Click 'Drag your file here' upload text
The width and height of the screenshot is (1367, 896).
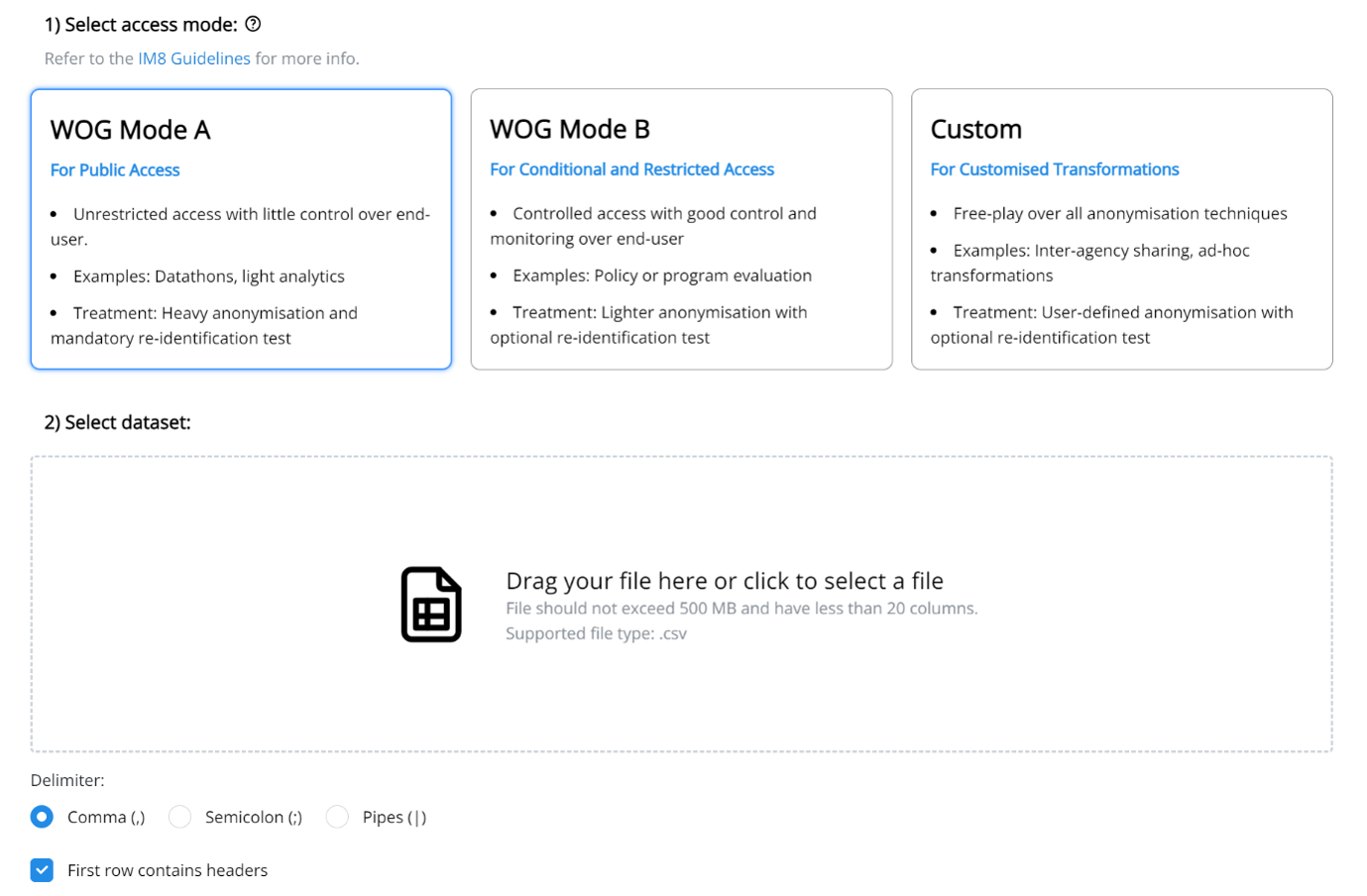click(725, 581)
